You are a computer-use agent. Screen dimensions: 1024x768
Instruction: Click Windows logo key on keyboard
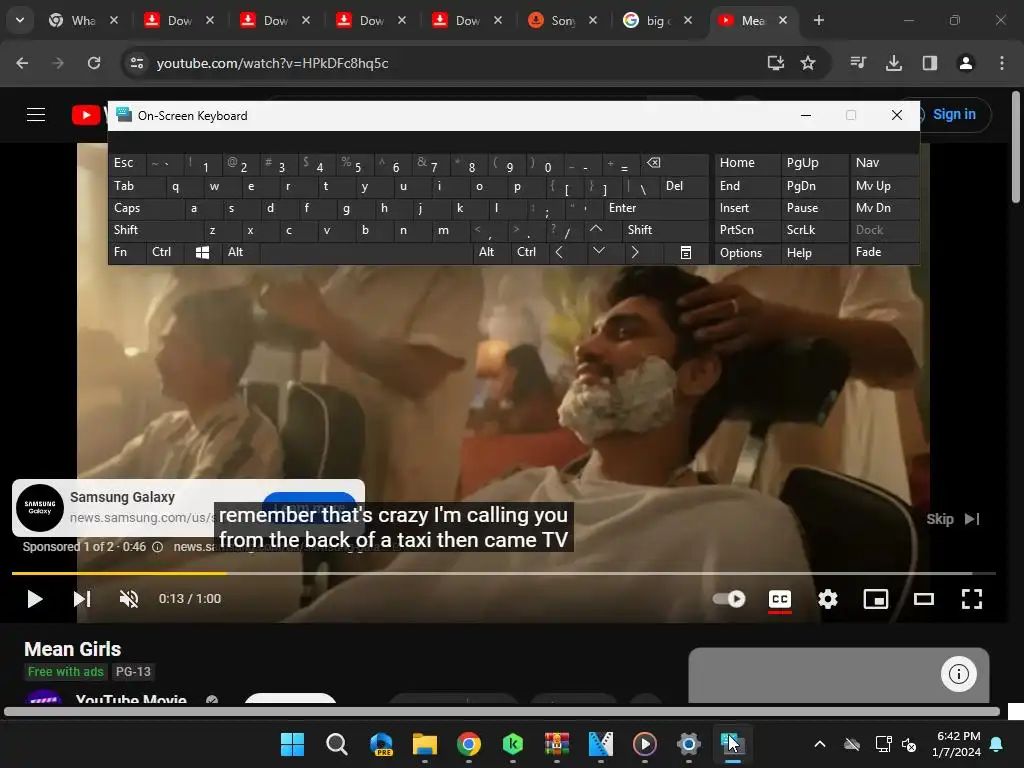pos(202,252)
